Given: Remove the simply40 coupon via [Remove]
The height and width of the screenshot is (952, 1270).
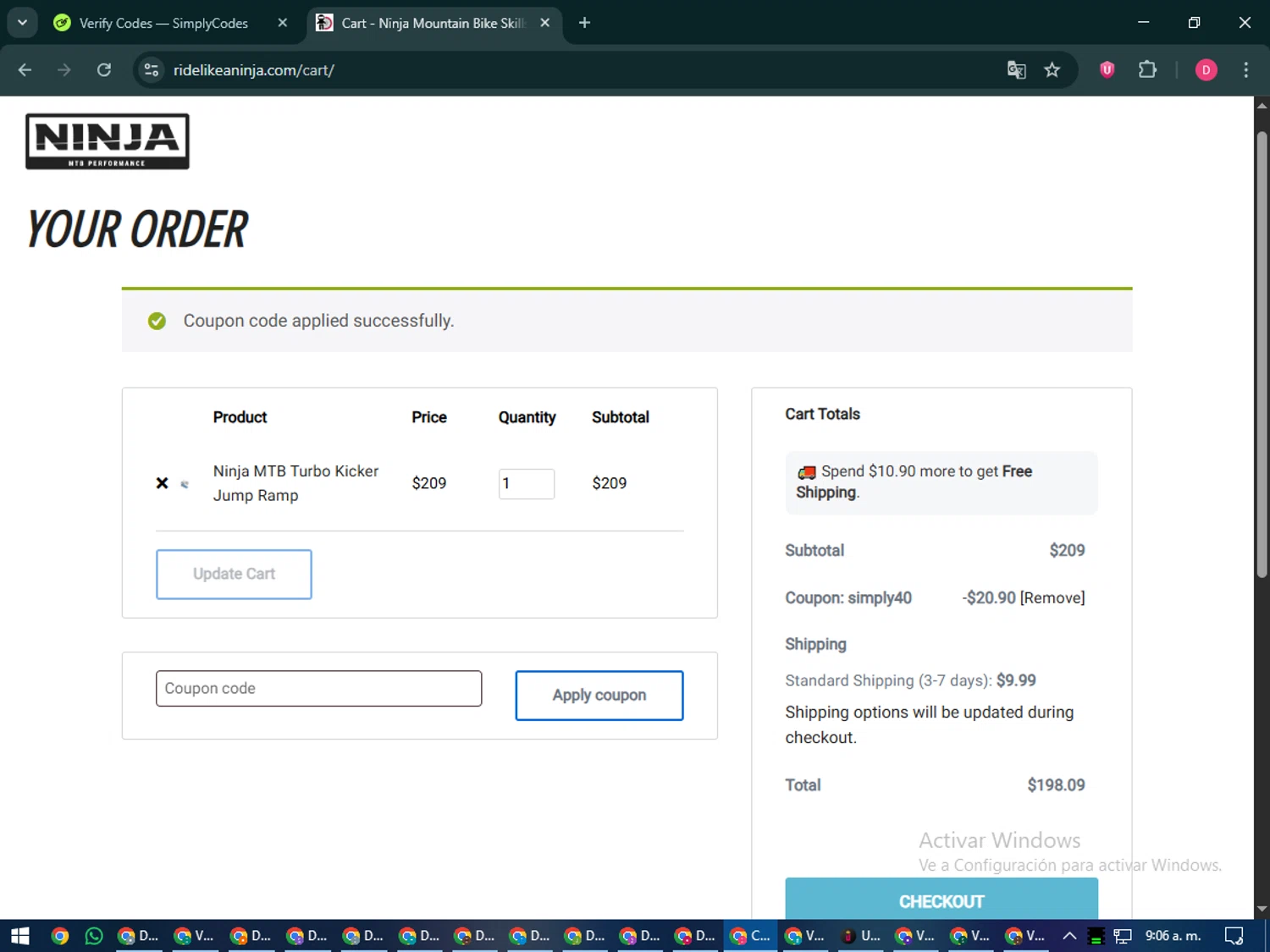Looking at the screenshot, I should point(1052,598).
